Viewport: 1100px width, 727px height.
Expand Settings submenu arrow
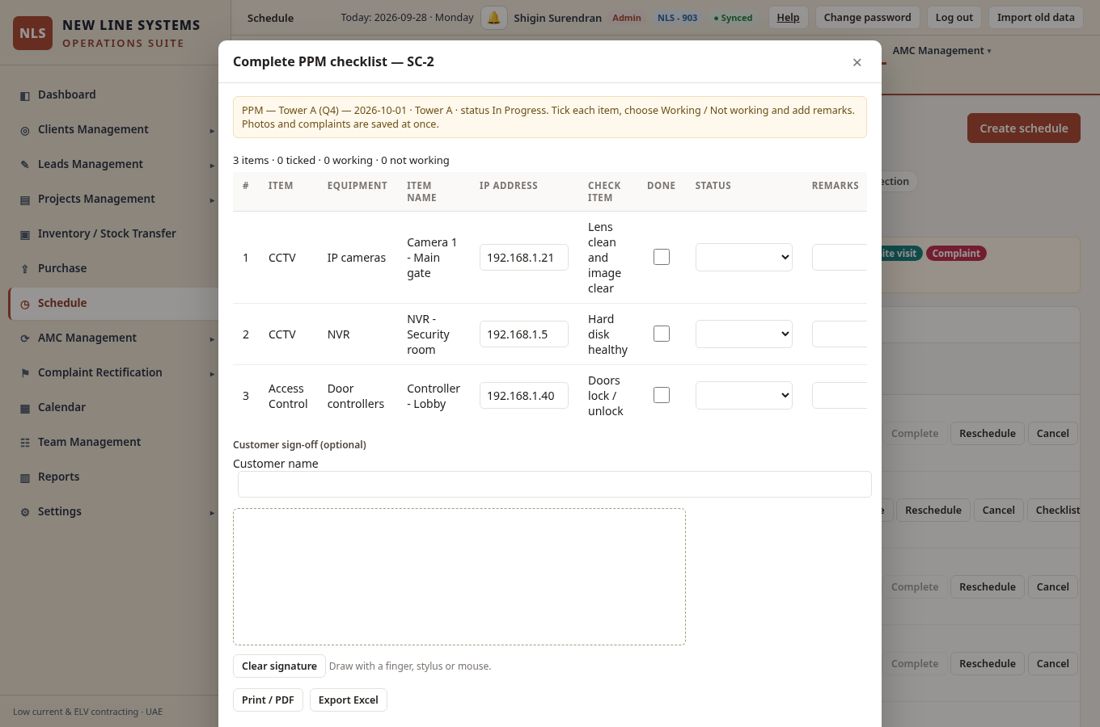(x=211, y=512)
